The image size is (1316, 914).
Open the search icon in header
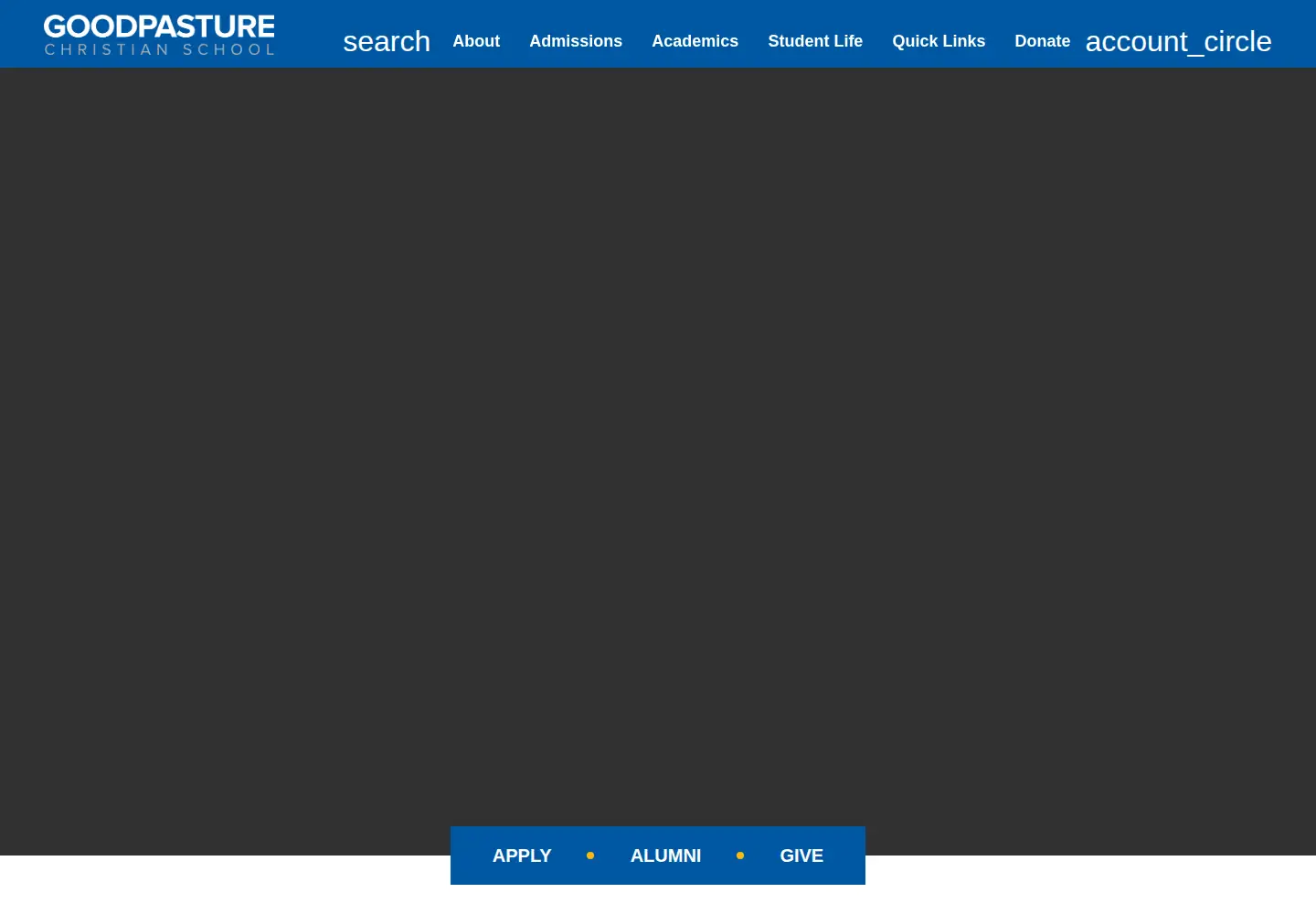pos(387,41)
